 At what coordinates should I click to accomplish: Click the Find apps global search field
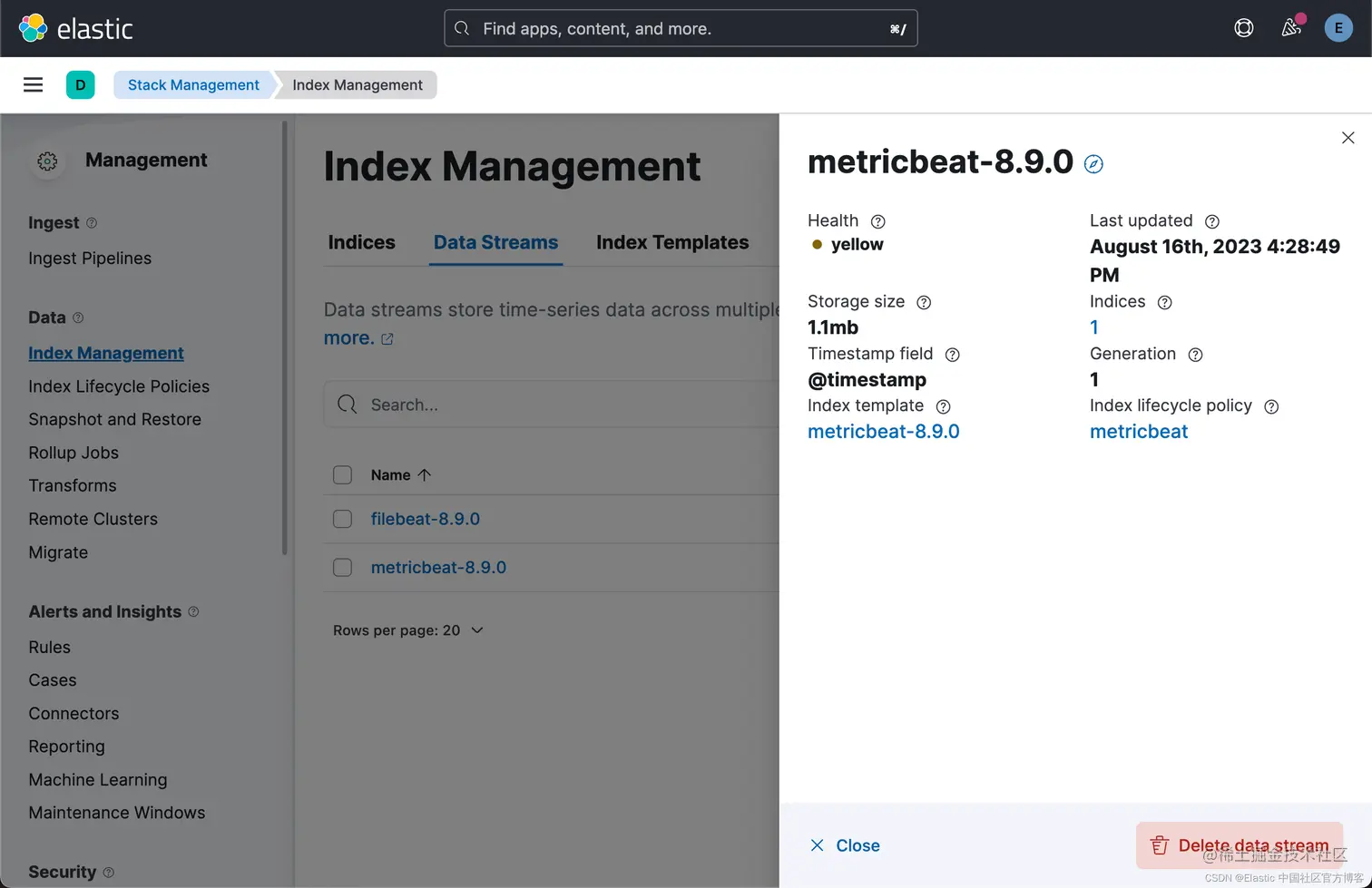coord(681,28)
